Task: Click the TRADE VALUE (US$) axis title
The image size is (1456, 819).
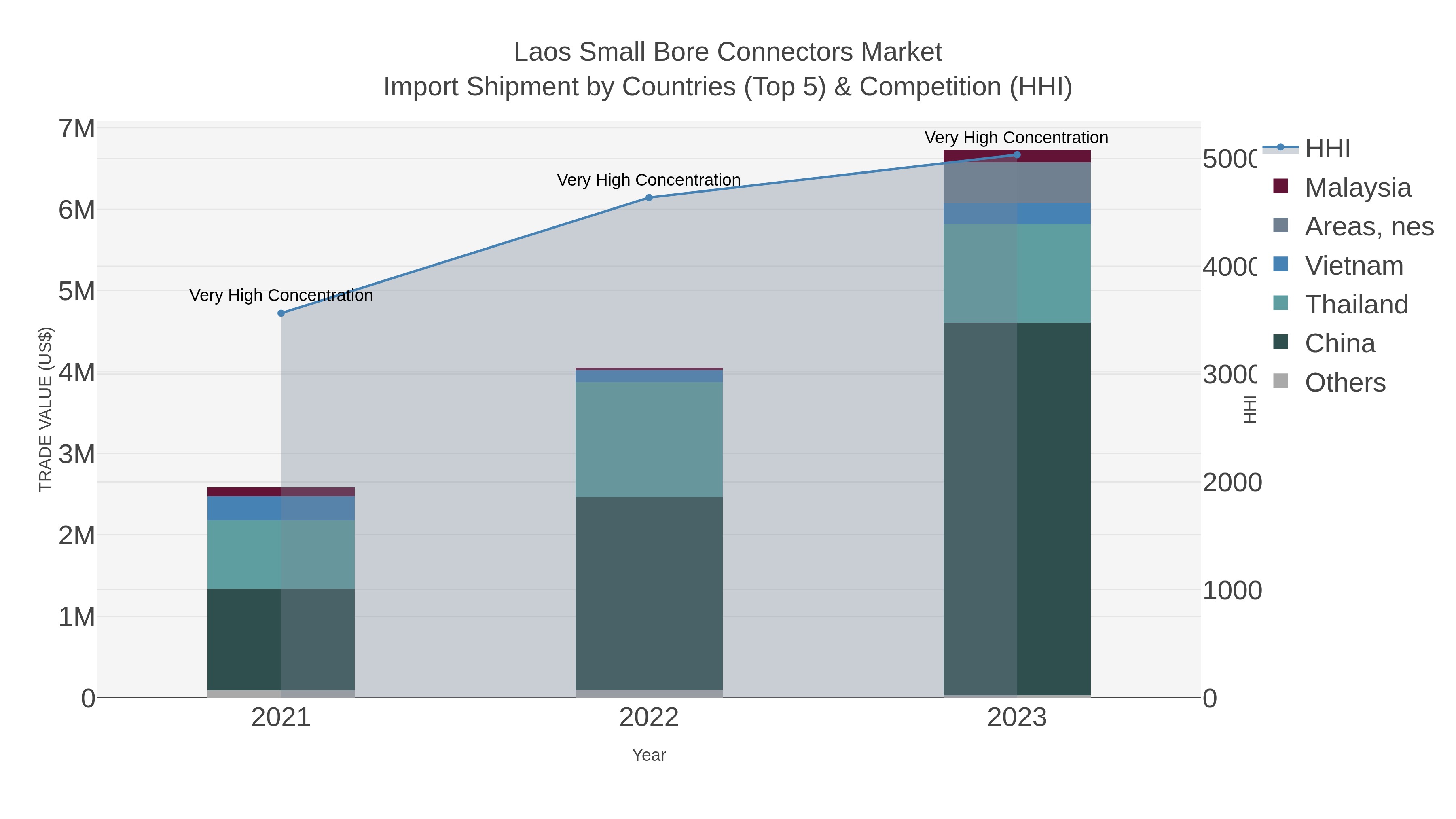Action: tap(45, 409)
